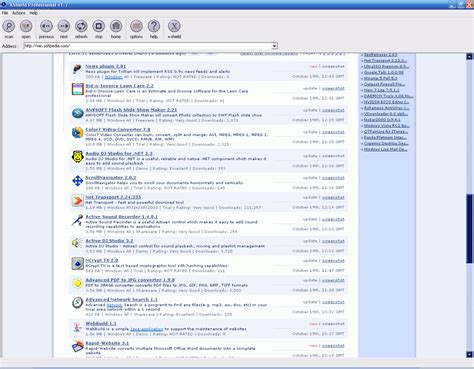
Task: Click the Java application inline link
Action: click(x=147, y=329)
